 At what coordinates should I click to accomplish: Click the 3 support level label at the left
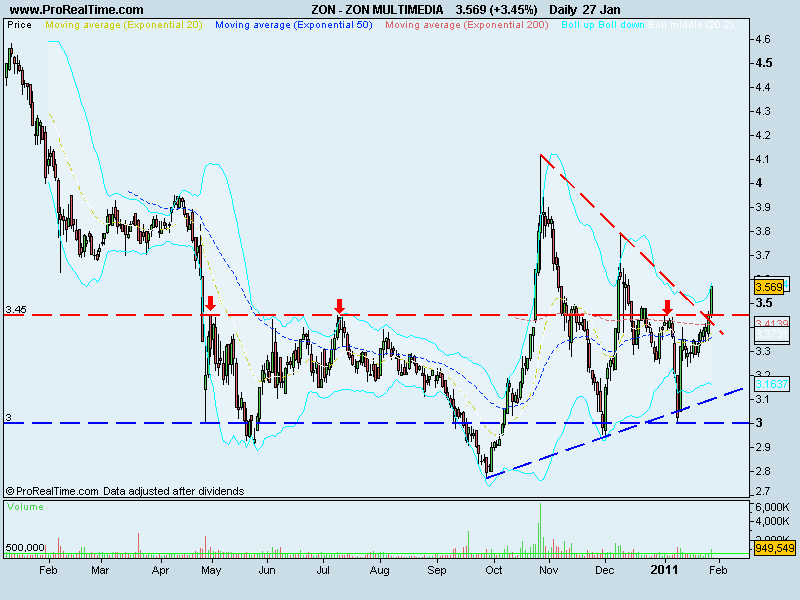pos(8,417)
